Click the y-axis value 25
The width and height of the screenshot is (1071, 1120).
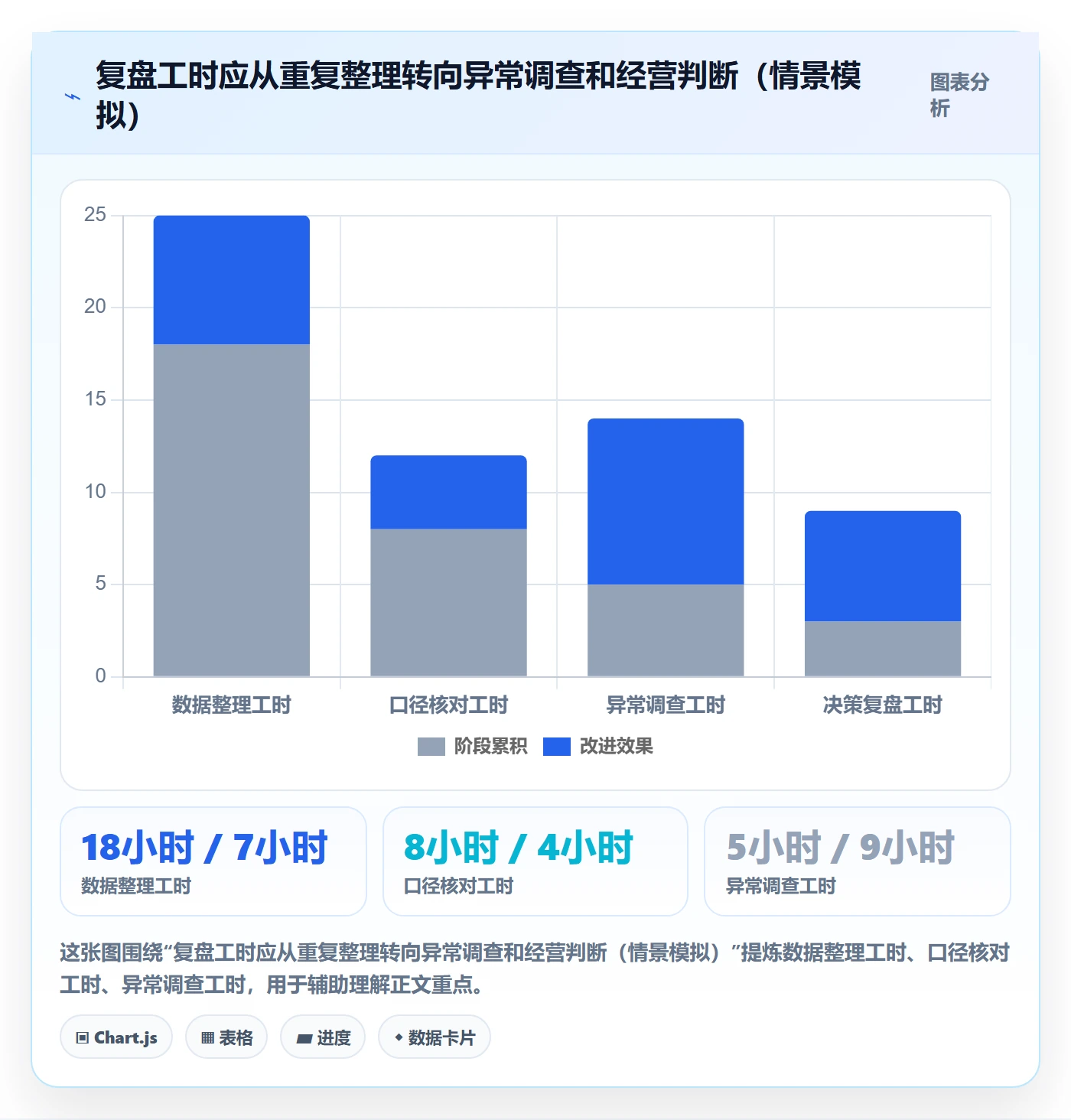[x=95, y=215]
